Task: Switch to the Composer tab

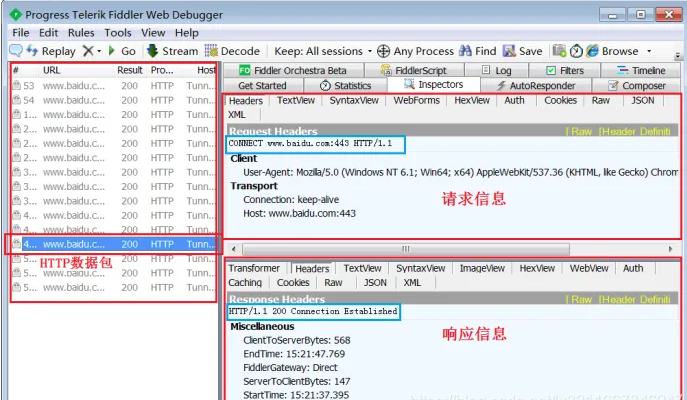Action: tap(637, 85)
